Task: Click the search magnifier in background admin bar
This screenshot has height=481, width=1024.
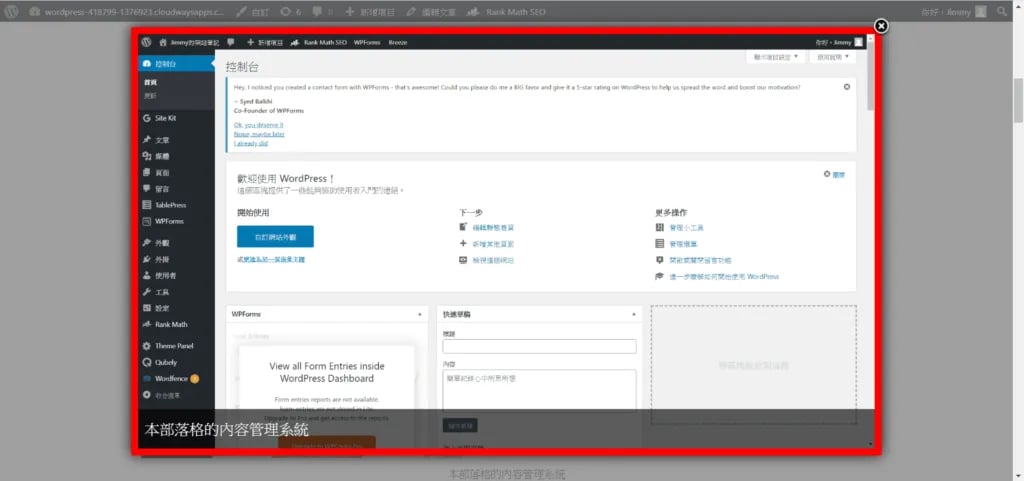Action: point(1002,11)
